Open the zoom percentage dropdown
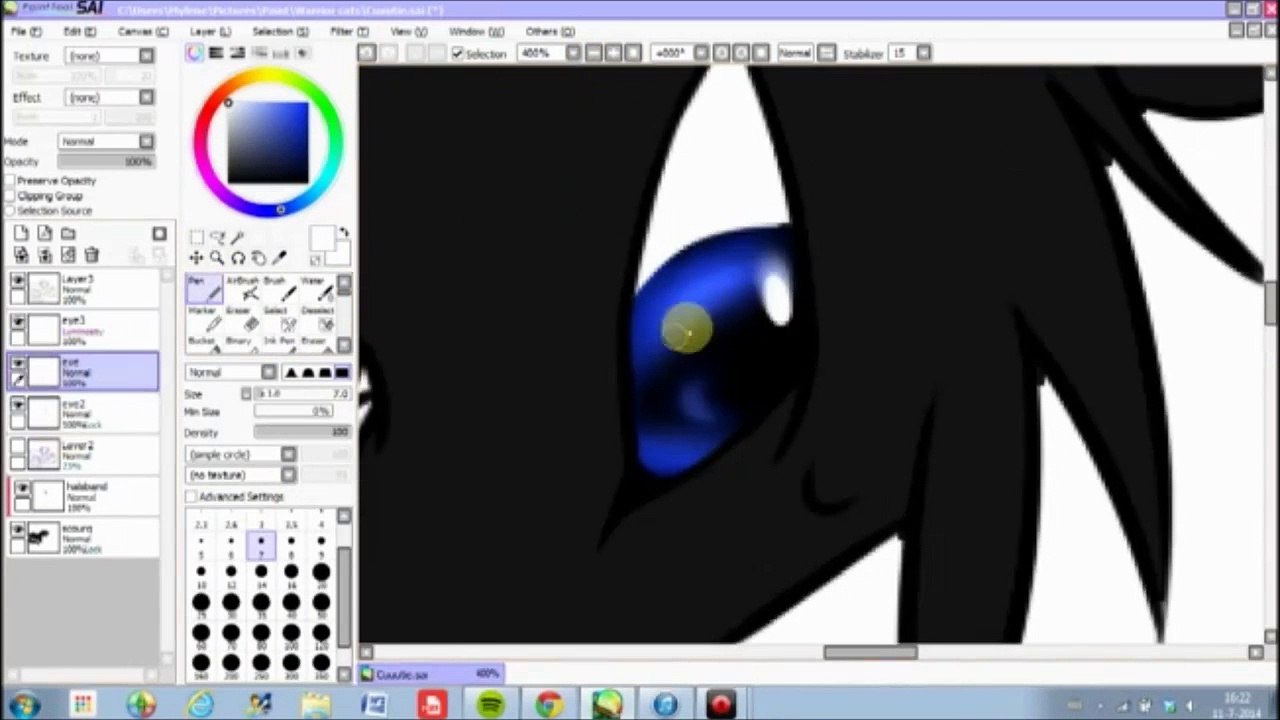1280x720 pixels. tap(573, 53)
